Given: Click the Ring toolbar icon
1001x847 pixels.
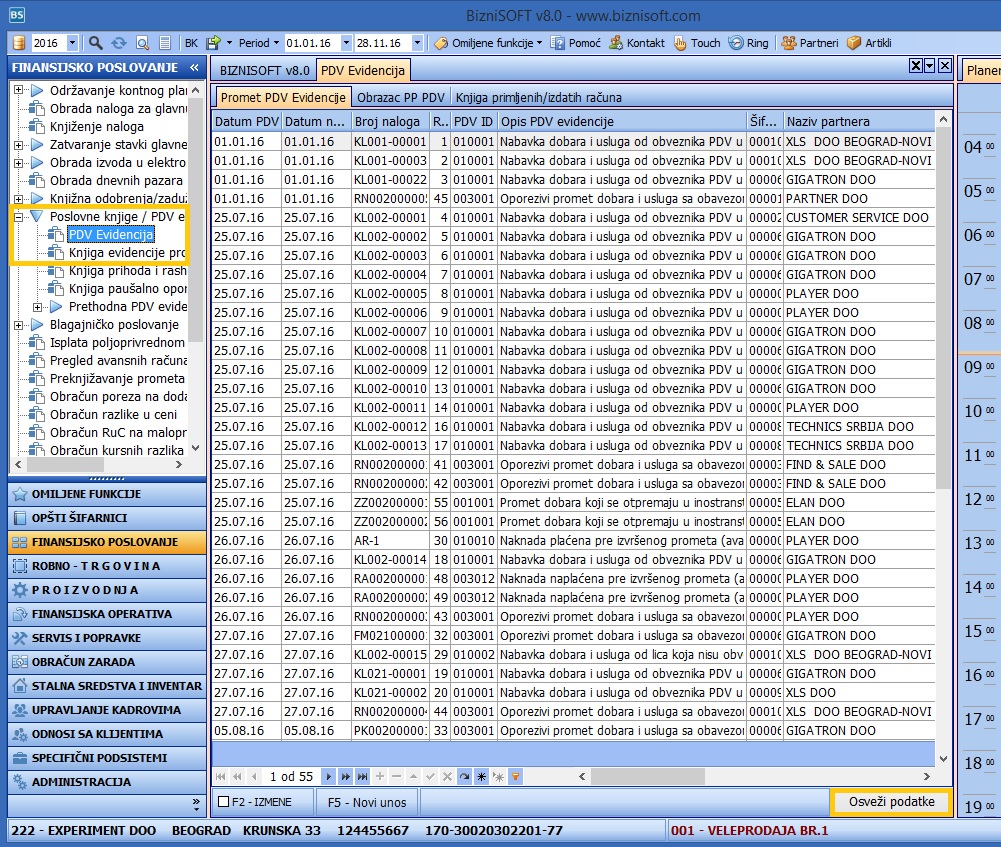Looking at the screenshot, I should tap(749, 43).
